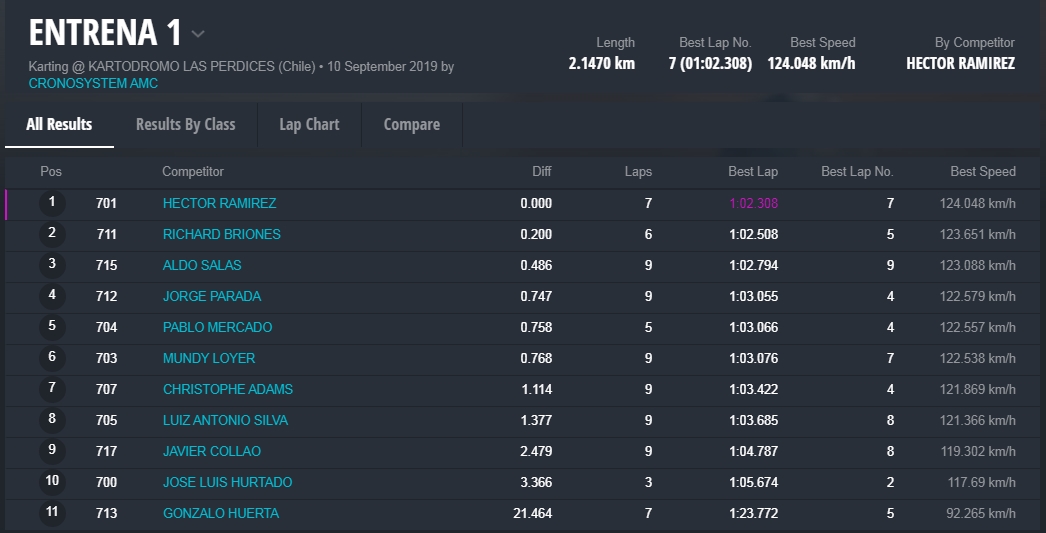Click the purple 1:02.308 best lap time
Image resolution: width=1046 pixels, height=533 pixels.
click(x=753, y=203)
